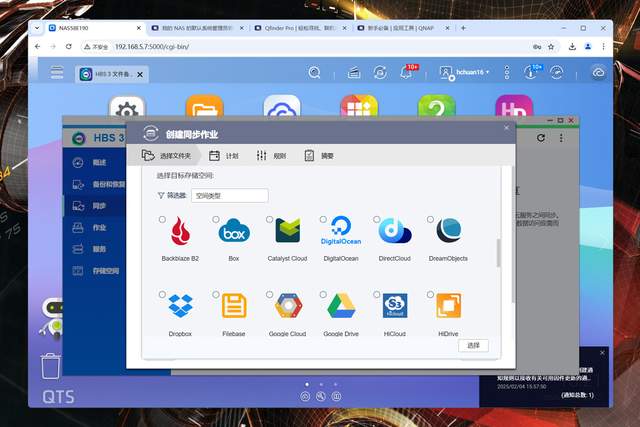Click the DigitalOcean logo

(x=341, y=231)
